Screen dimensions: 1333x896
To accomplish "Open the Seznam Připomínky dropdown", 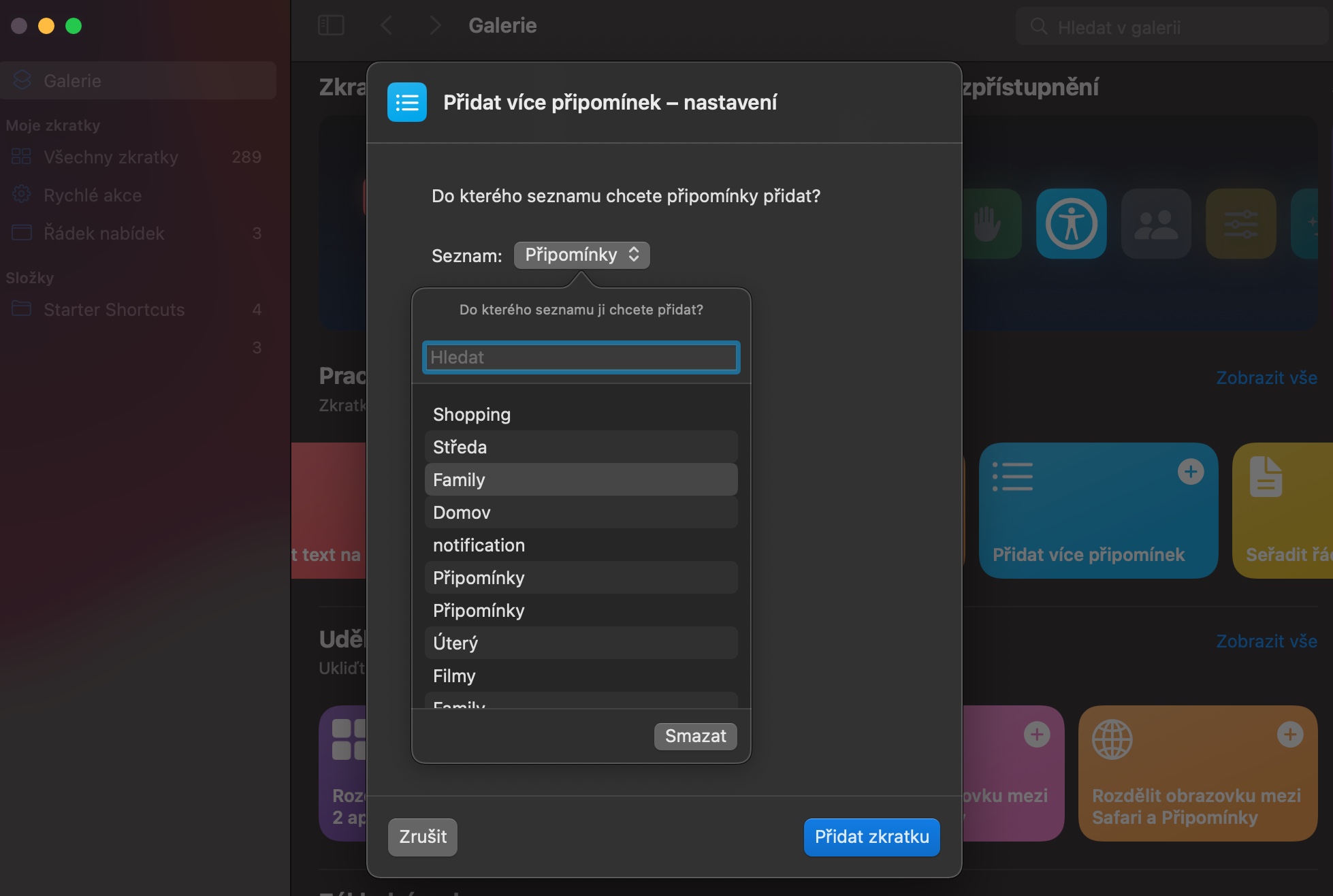I will [x=581, y=255].
